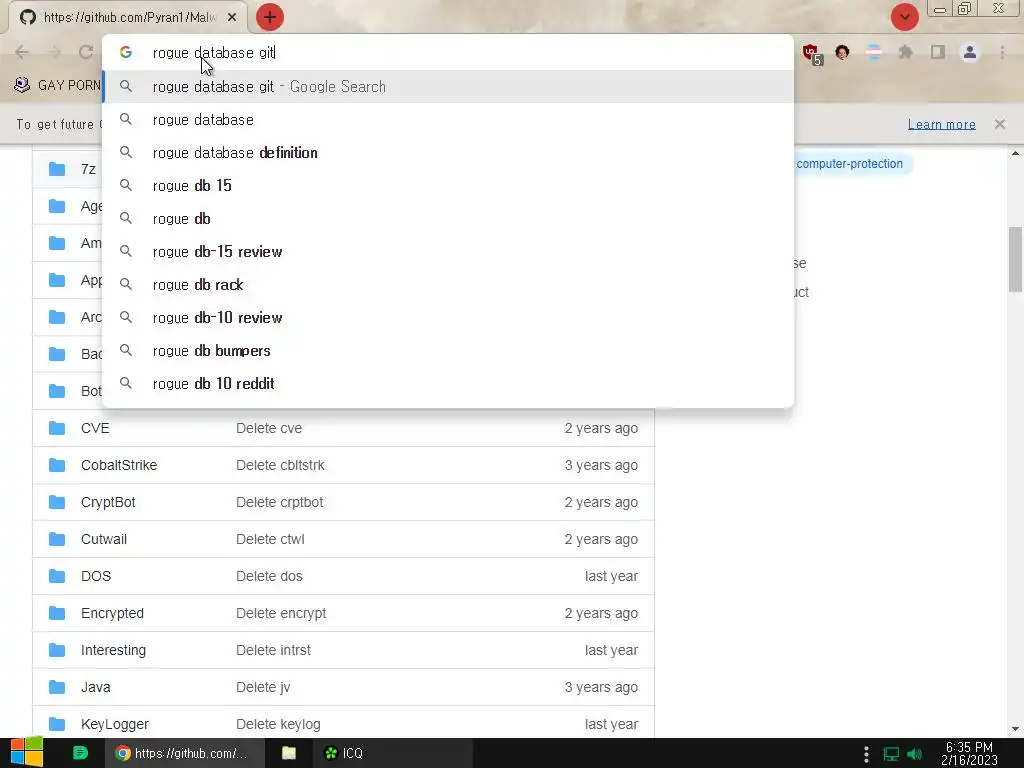1024x768 pixels.
Task: Click the 'Delete cbltstrk' commit message
Action: pos(280,465)
